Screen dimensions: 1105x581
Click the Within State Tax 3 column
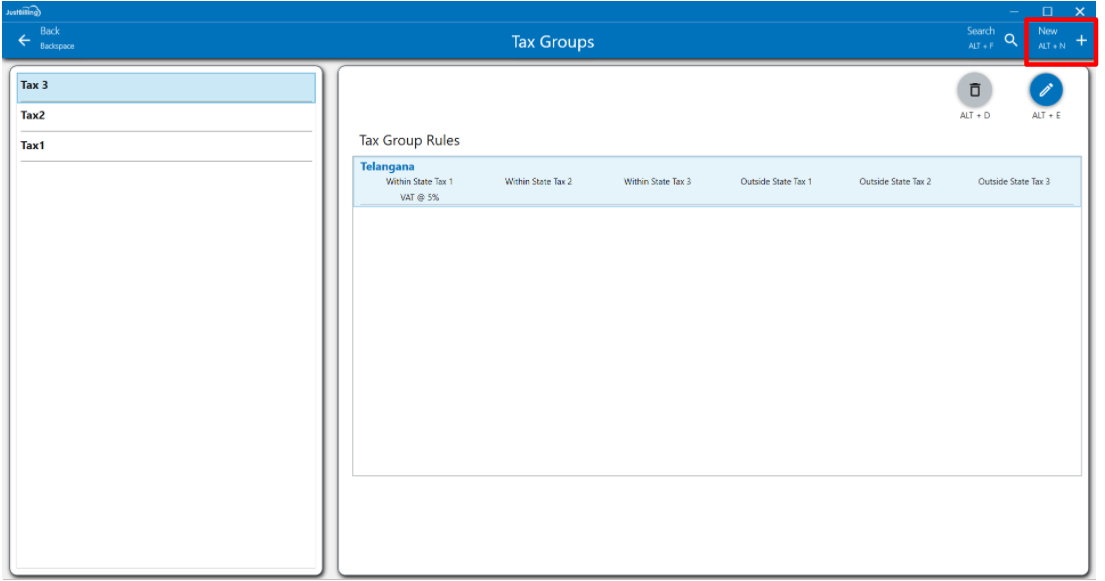click(657, 182)
